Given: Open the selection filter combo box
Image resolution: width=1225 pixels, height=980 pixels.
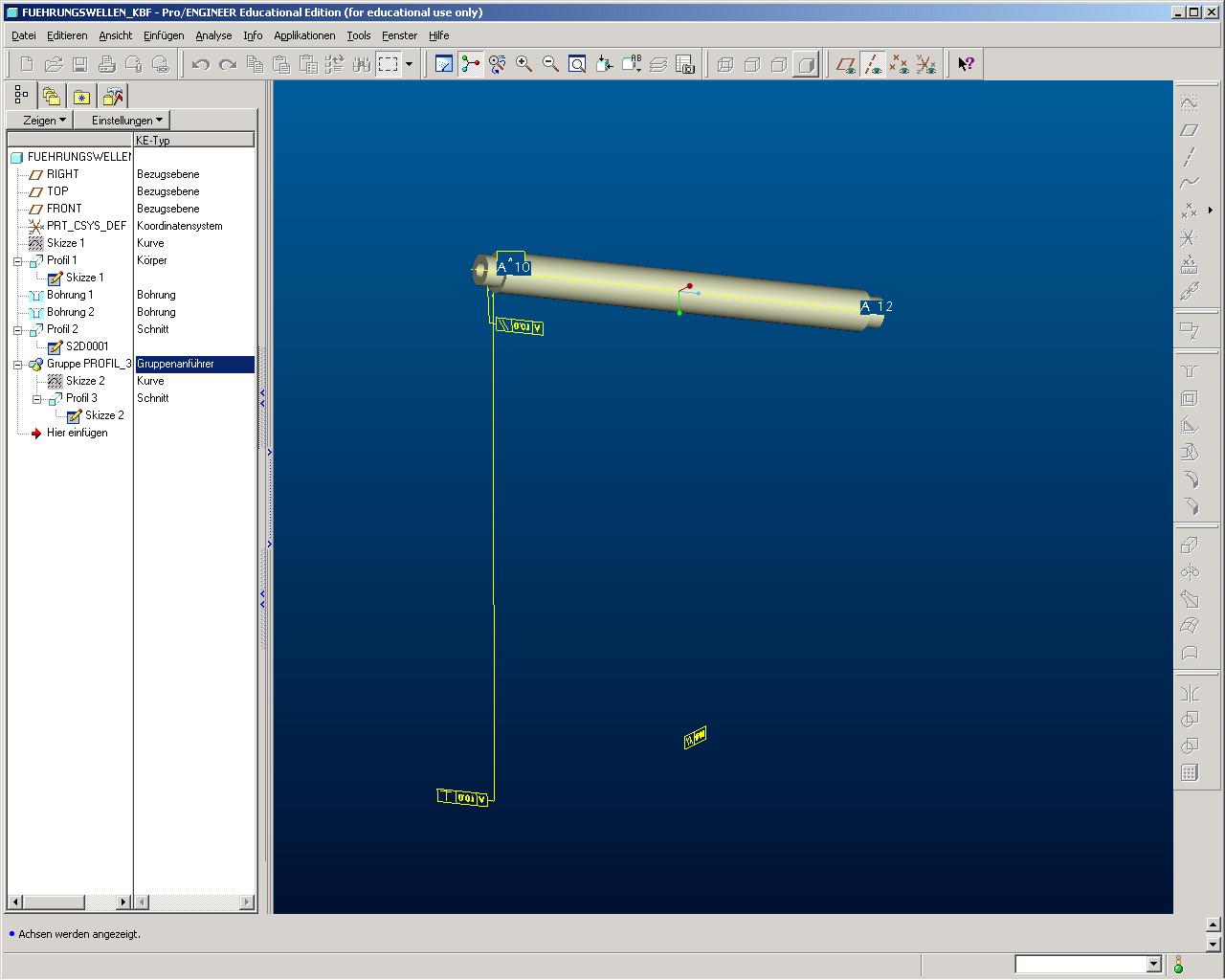Looking at the screenshot, I should (1088, 964).
